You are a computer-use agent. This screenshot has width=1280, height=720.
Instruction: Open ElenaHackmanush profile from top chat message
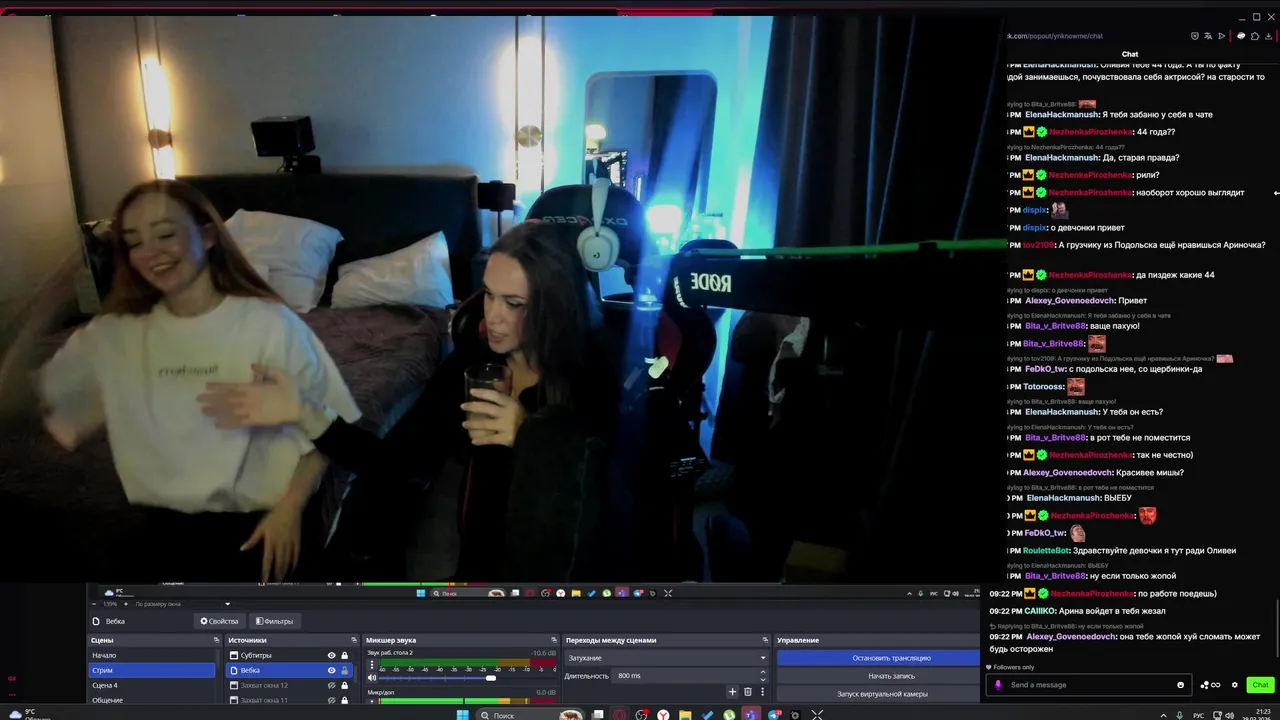pyautogui.click(x=1059, y=65)
